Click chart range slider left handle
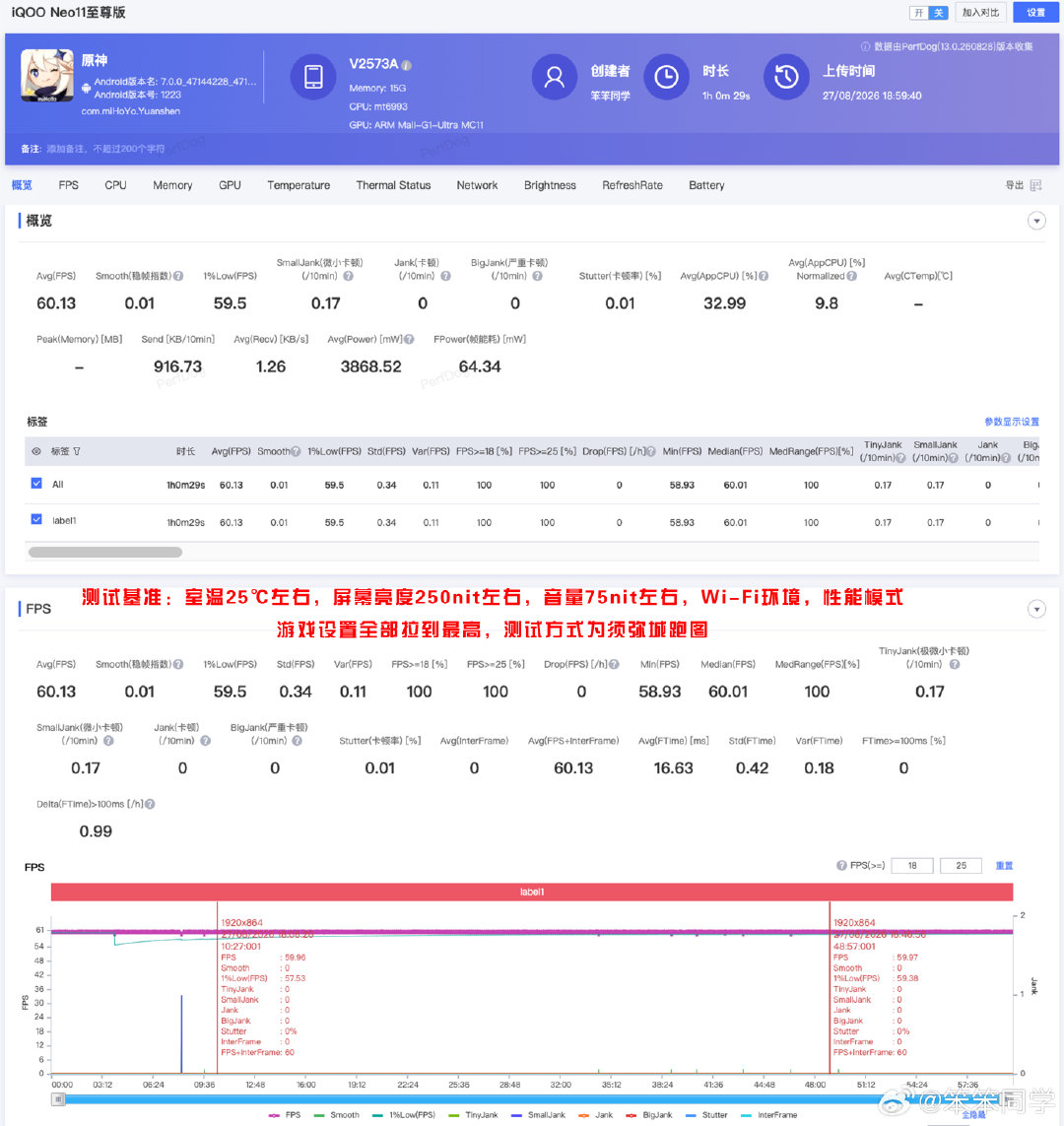Image resolution: width=1064 pixels, height=1126 pixels. (x=59, y=1098)
